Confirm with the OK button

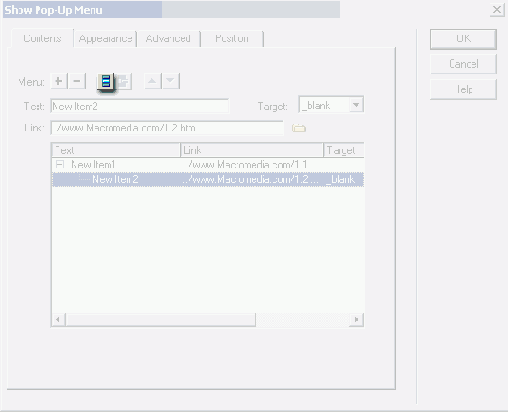click(463, 39)
